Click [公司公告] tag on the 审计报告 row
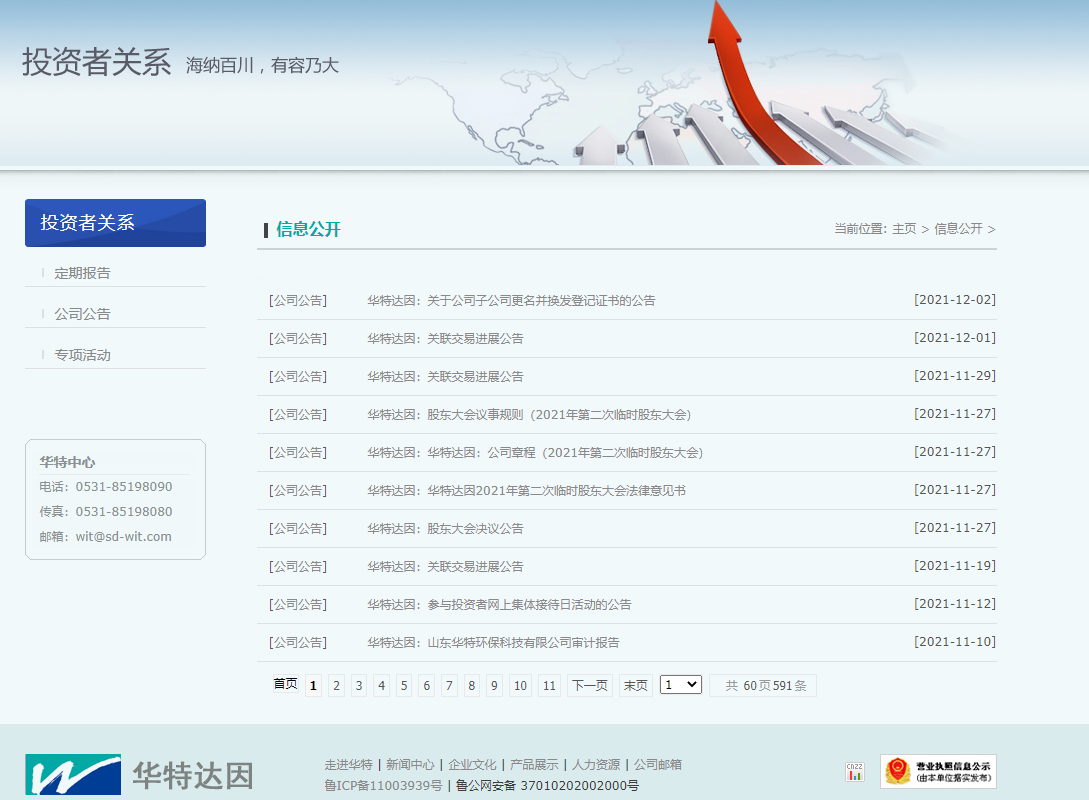This screenshot has height=800, width=1089. point(298,643)
